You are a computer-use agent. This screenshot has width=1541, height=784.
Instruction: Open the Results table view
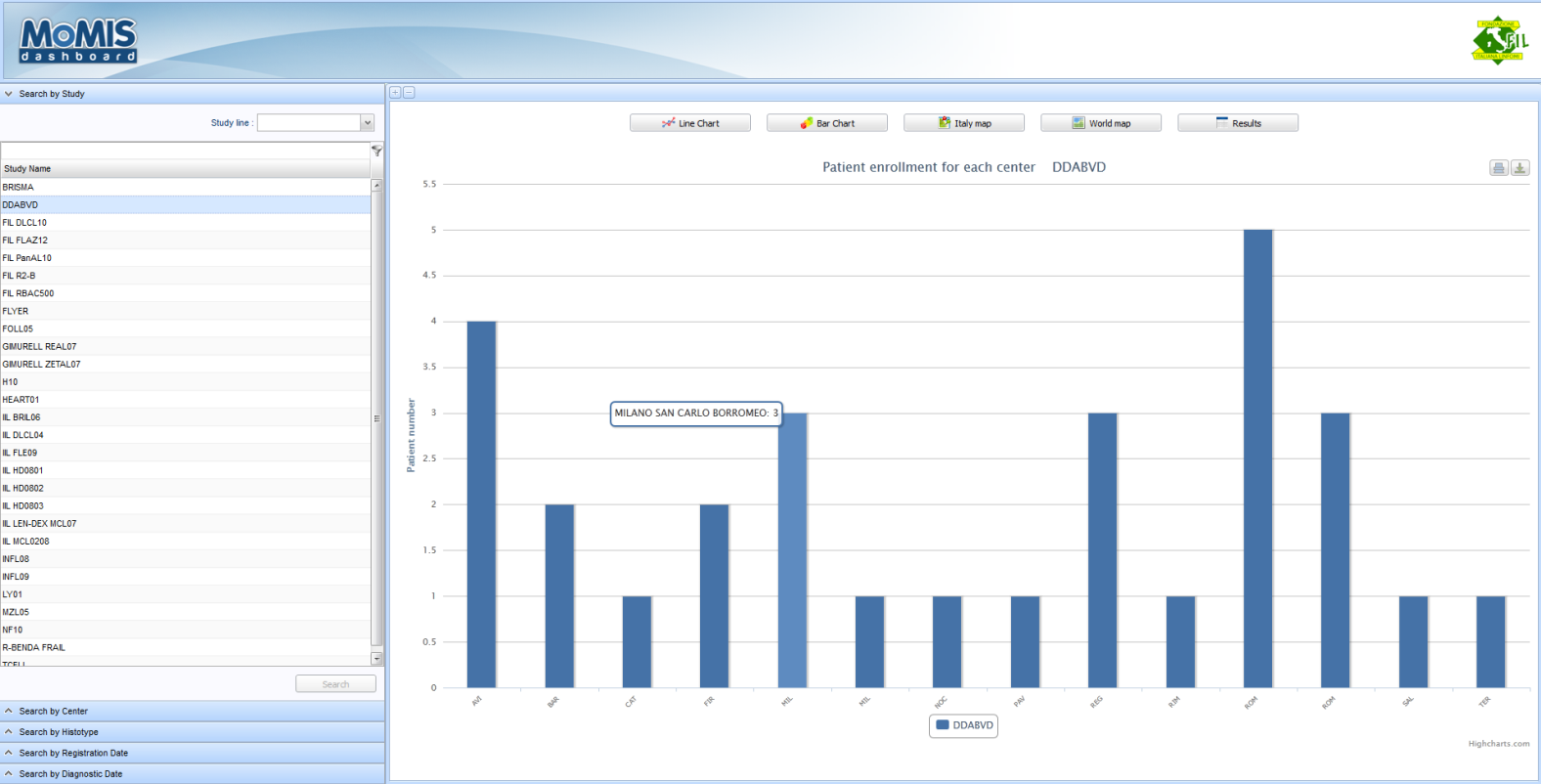tap(1238, 123)
